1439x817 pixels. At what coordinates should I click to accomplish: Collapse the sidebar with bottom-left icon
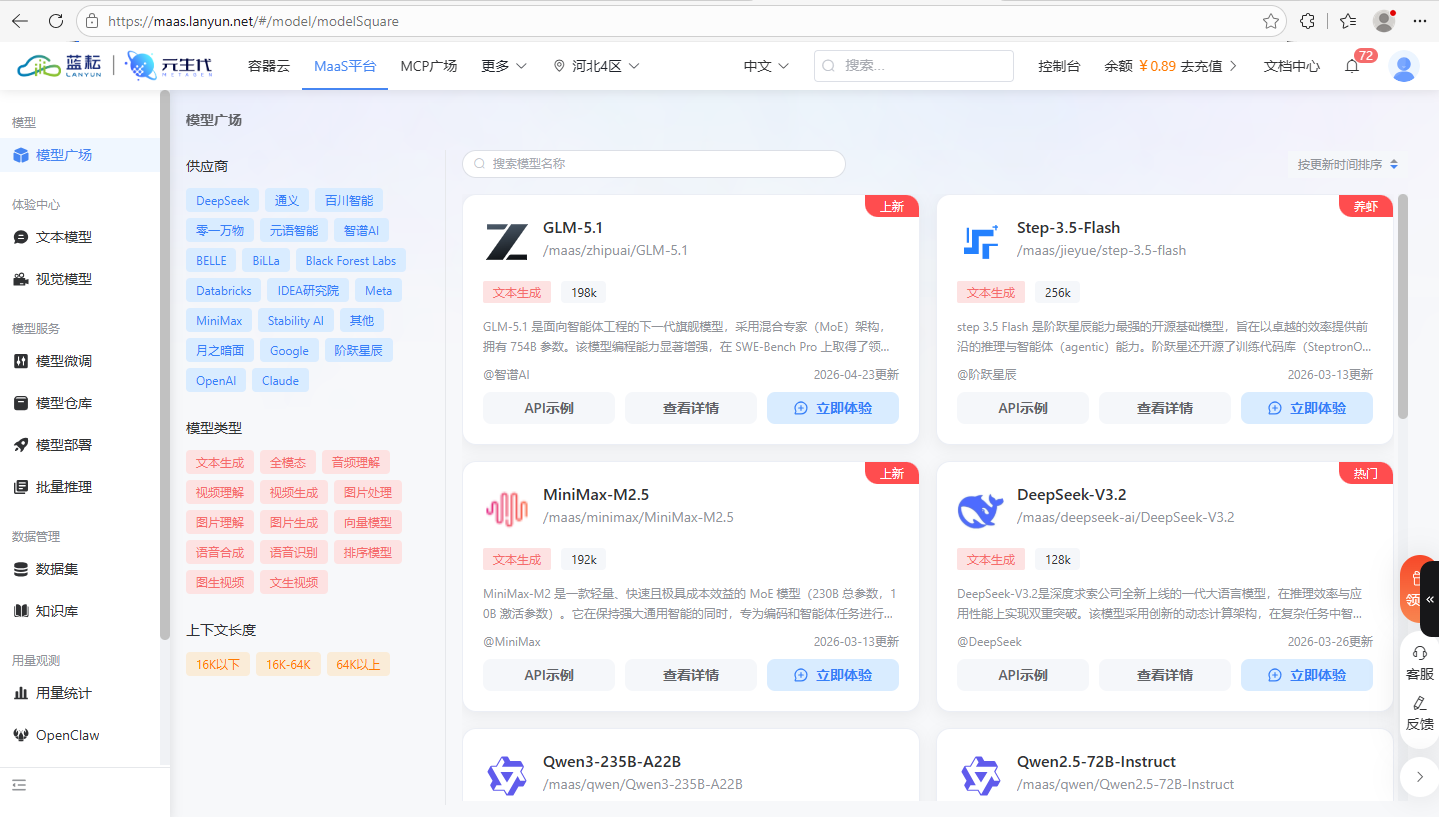(19, 785)
